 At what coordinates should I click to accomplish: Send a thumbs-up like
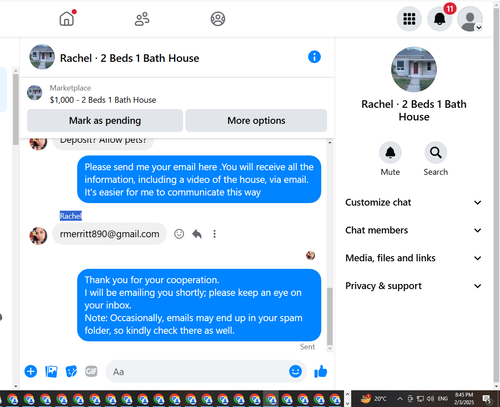pos(321,371)
